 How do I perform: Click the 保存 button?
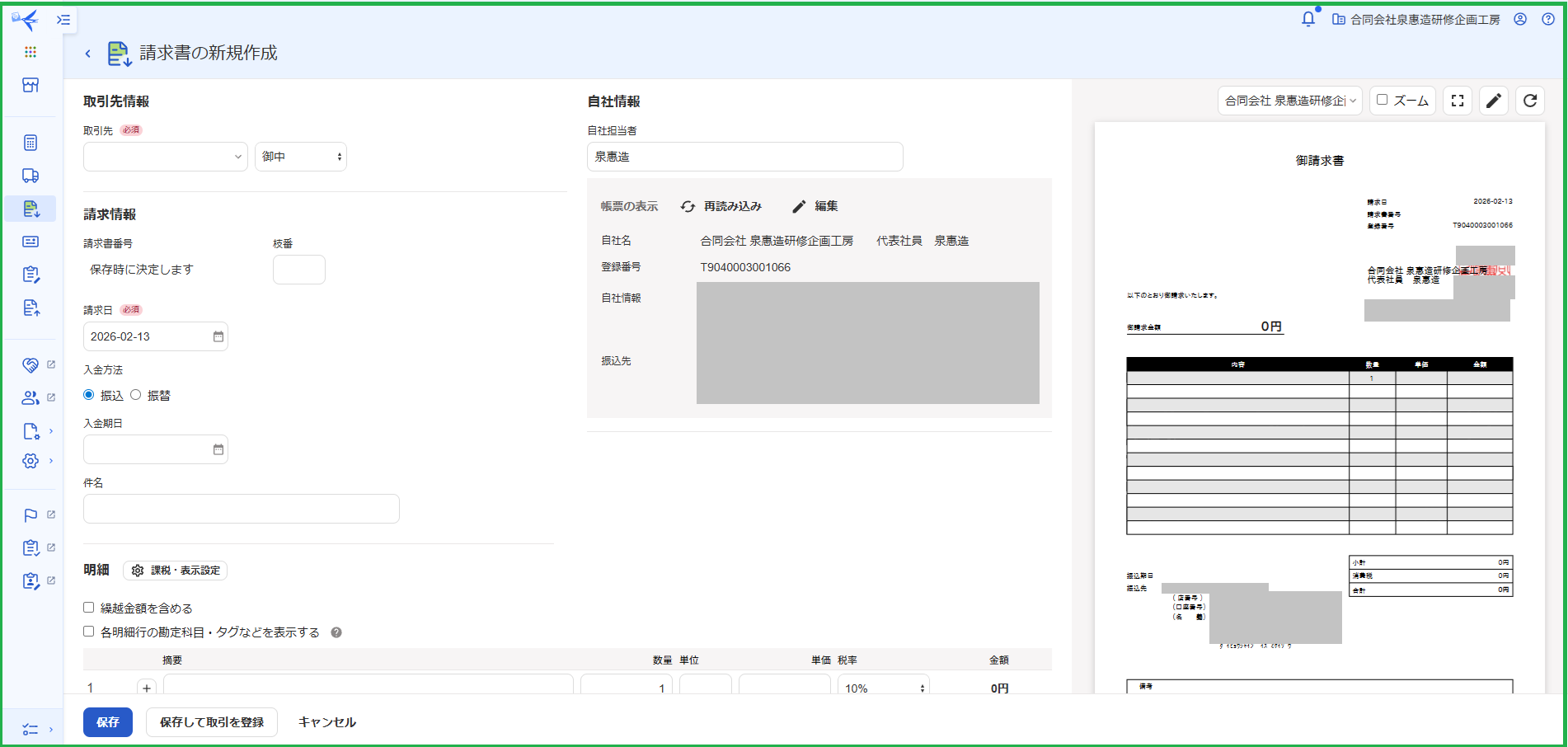pyautogui.click(x=108, y=722)
